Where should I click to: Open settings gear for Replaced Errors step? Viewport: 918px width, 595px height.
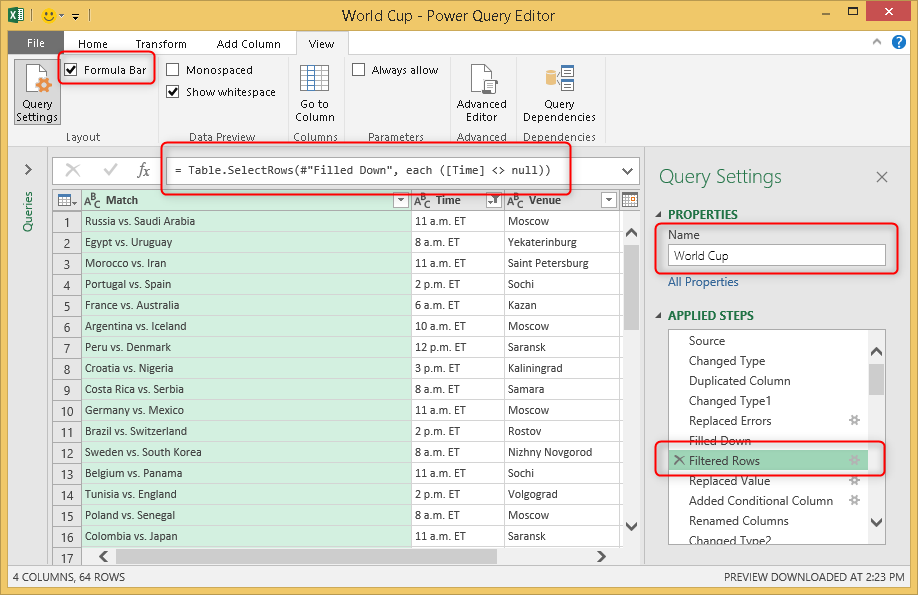coord(854,420)
